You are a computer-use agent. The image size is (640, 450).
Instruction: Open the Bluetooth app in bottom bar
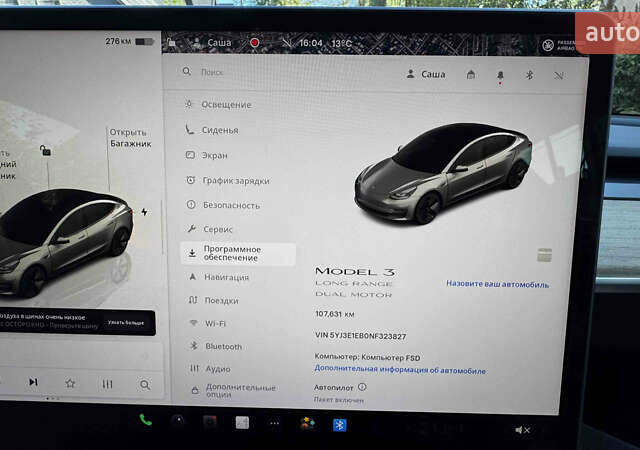[x=339, y=424]
